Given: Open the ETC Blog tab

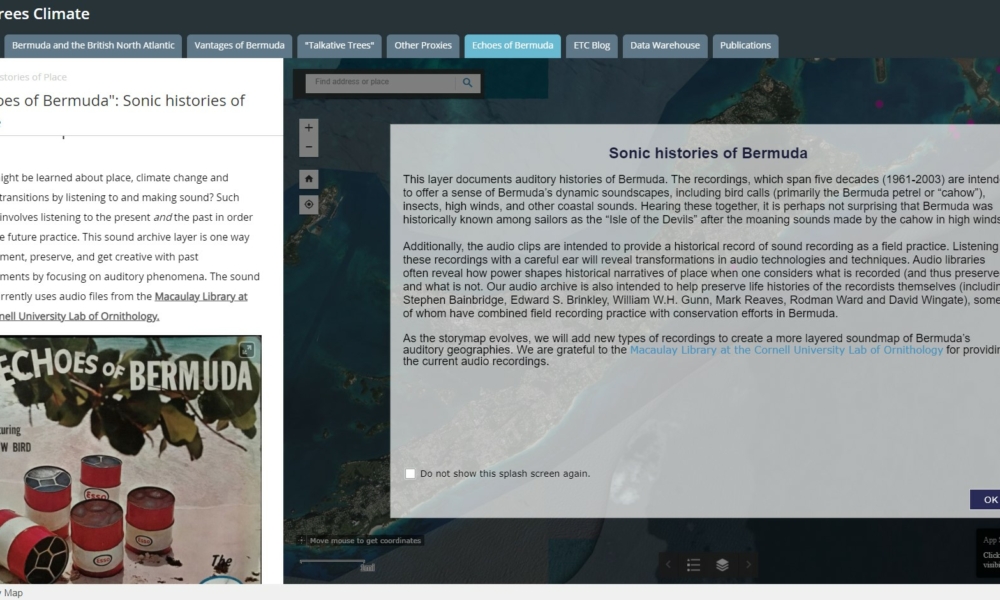Looking at the screenshot, I should click(x=591, y=46).
